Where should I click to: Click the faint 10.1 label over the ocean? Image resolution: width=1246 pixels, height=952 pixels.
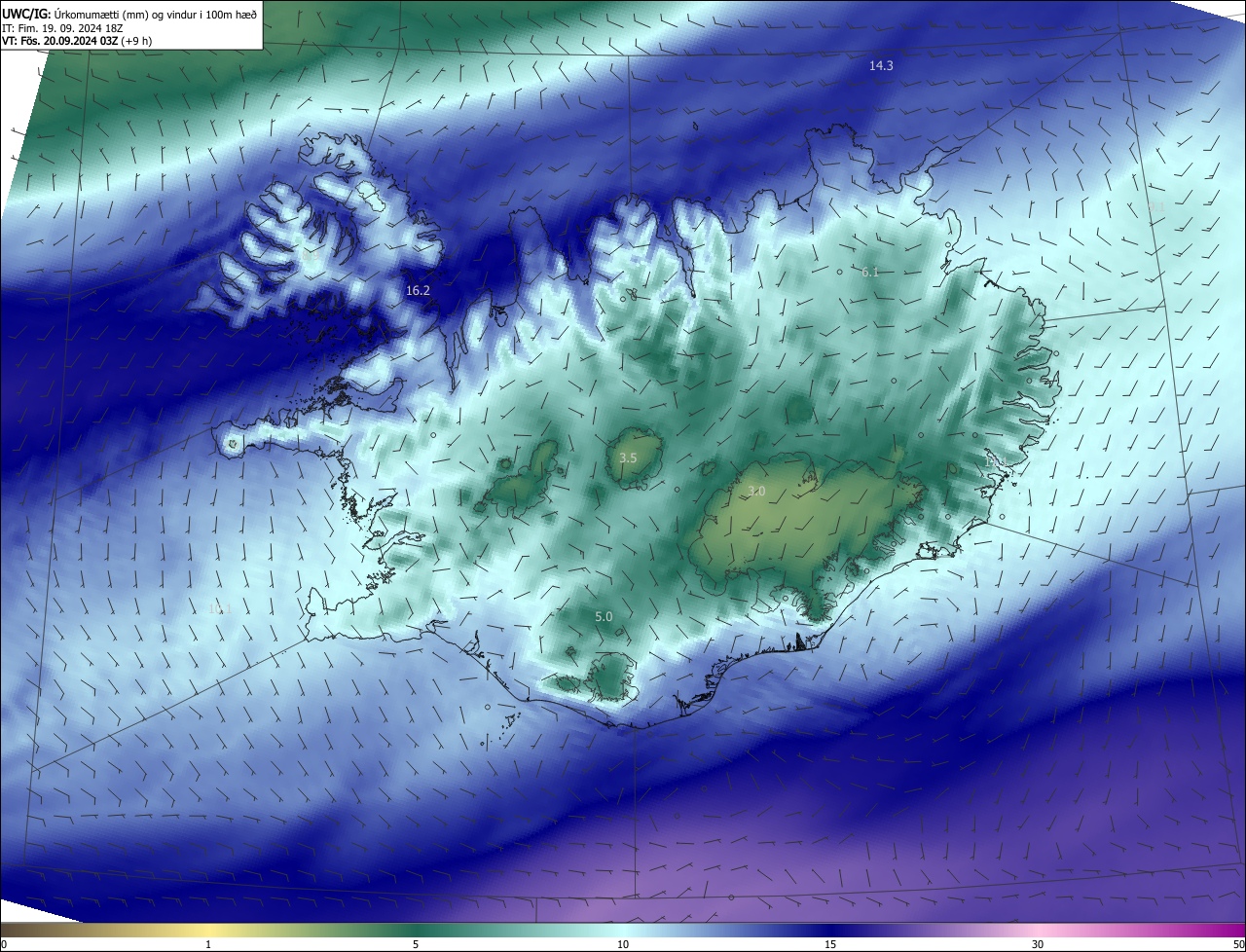219,608
